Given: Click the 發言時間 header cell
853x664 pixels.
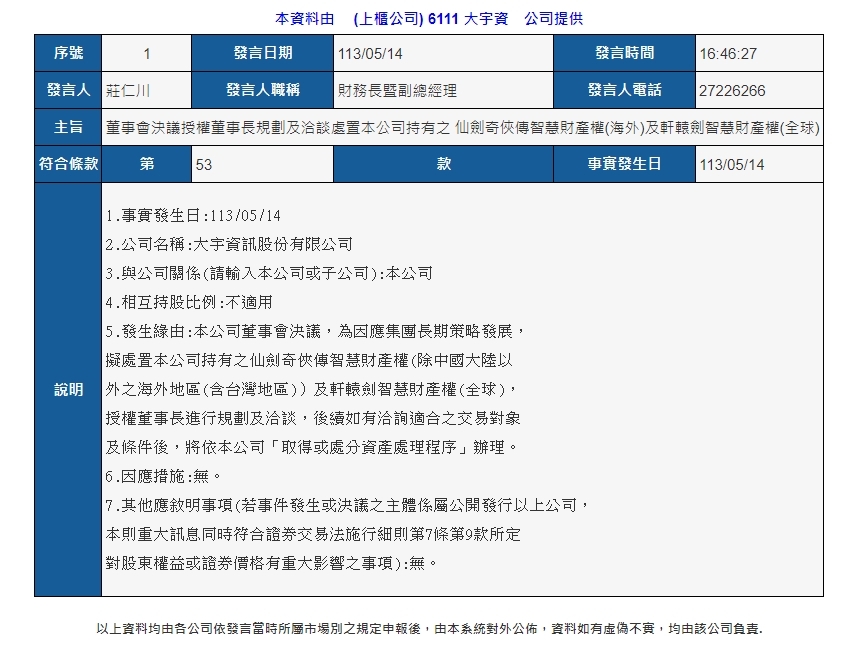Looking at the screenshot, I should tap(624, 53).
